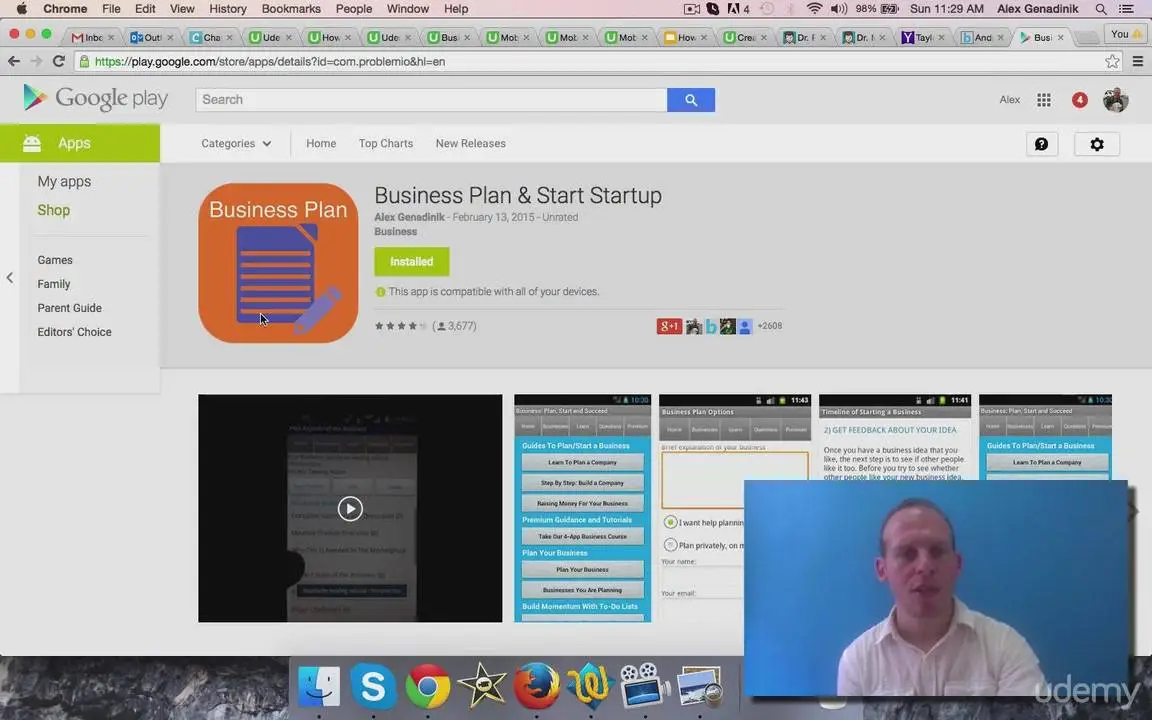Image resolution: width=1152 pixels, height=720 pixels.
Task: Open the red notifications badge
Action: pyautogui.click(x=1079, y=100)
